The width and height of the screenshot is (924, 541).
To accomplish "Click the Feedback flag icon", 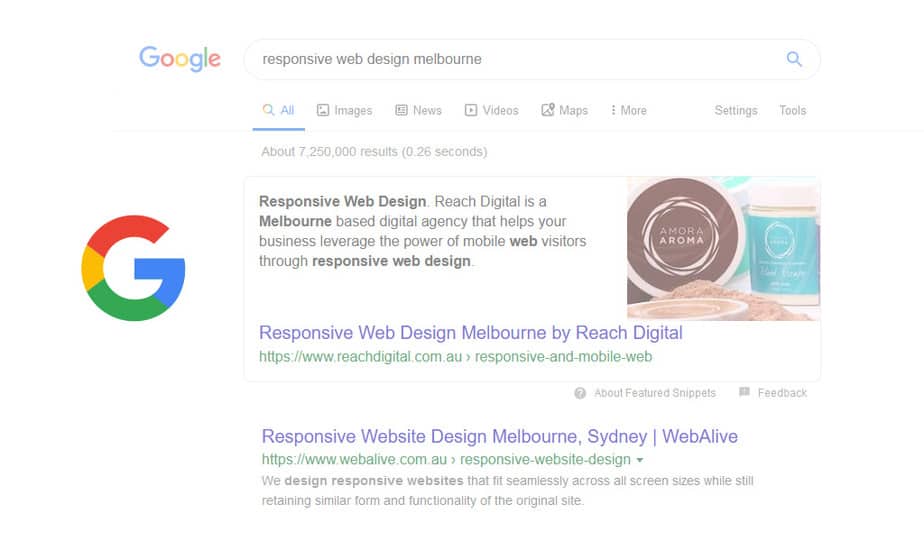I will [744, 392].
